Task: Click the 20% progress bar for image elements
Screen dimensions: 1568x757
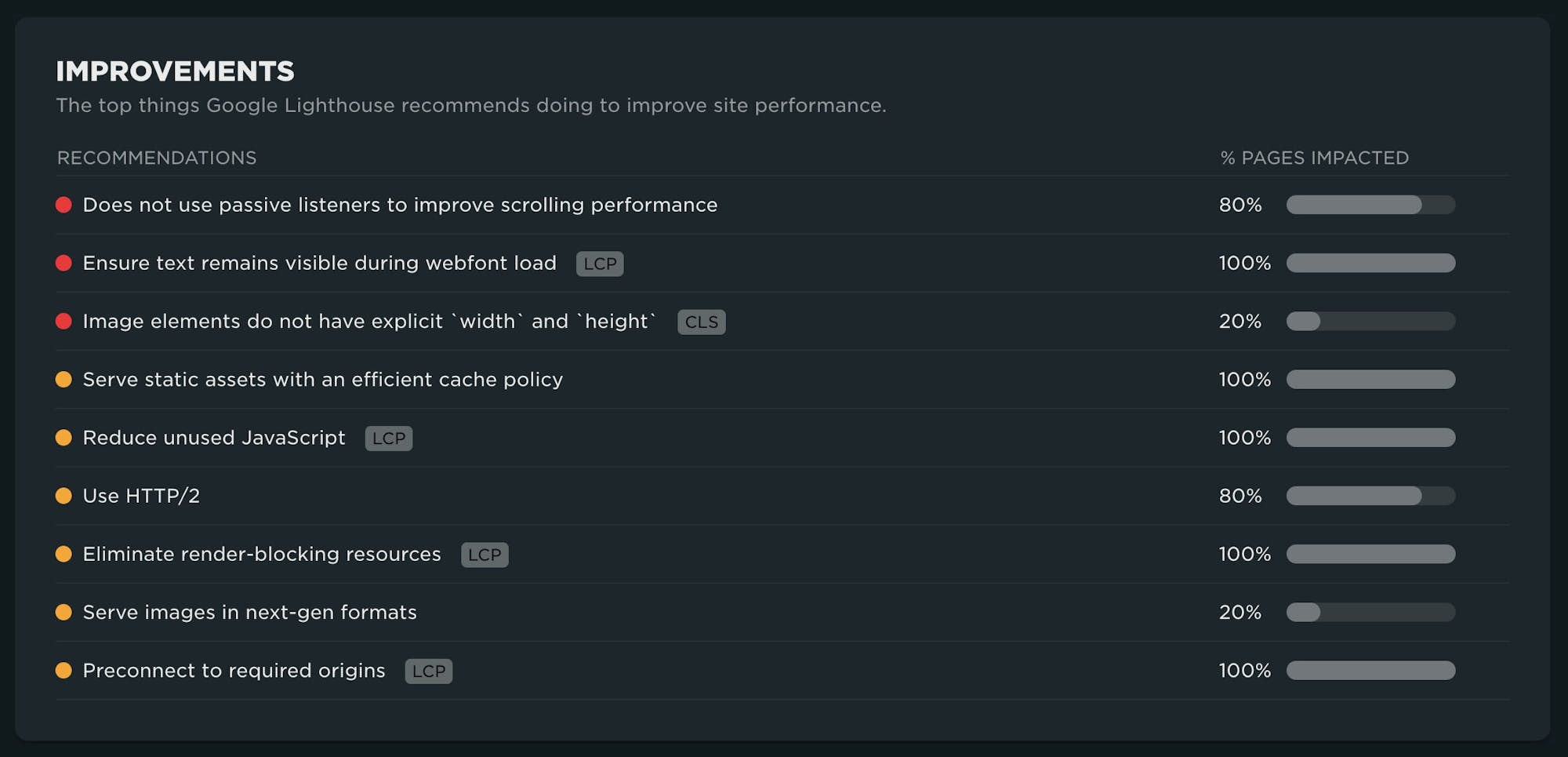Action: coord(1370,321)
